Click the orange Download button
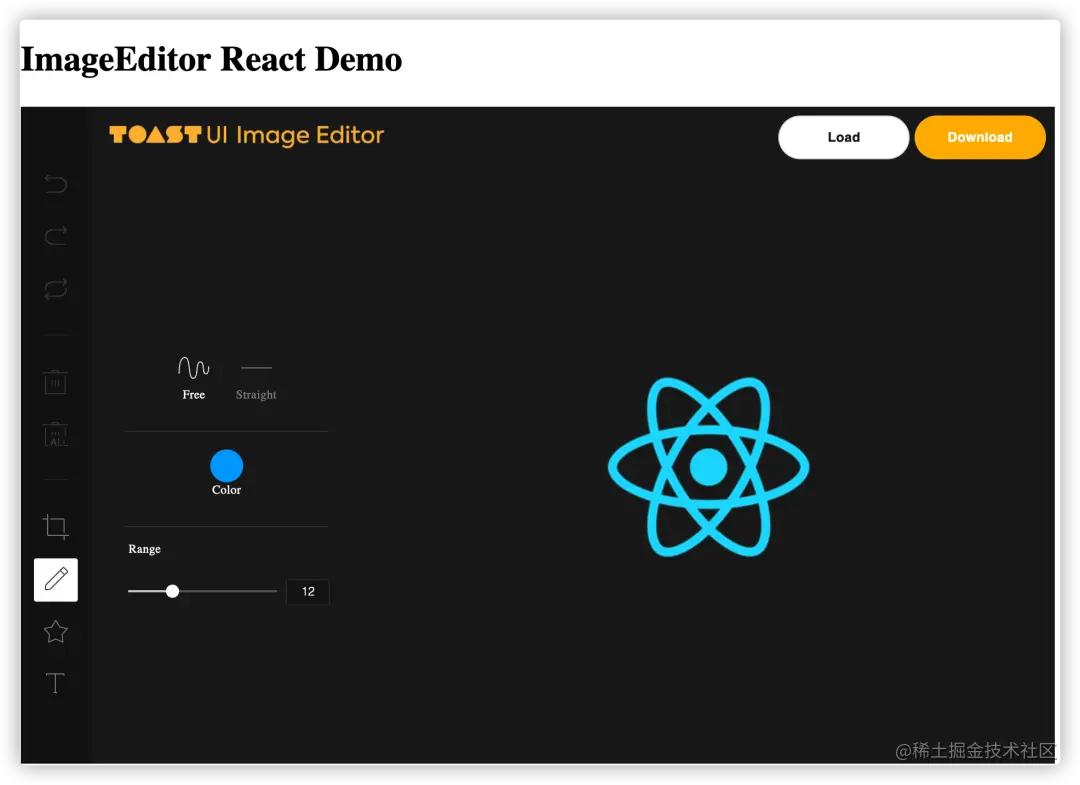The image size is (1080, 785). point(979,137)
